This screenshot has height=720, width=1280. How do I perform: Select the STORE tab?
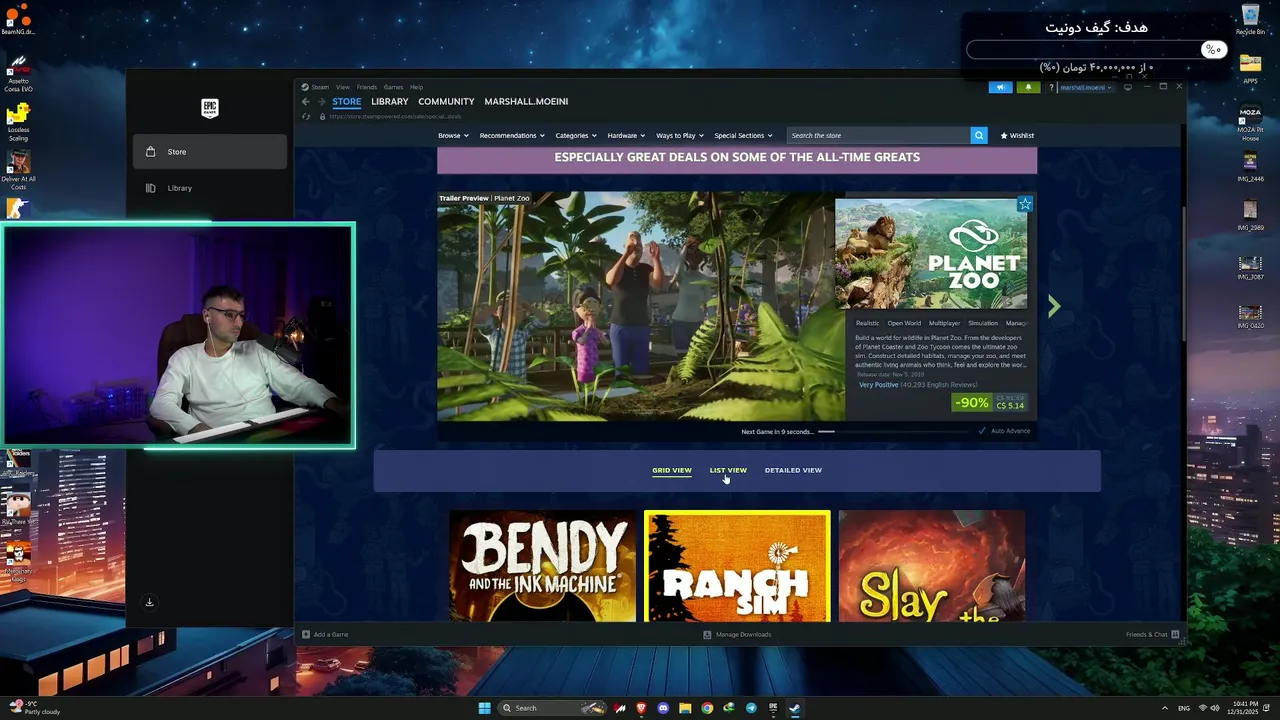[347, 102]
